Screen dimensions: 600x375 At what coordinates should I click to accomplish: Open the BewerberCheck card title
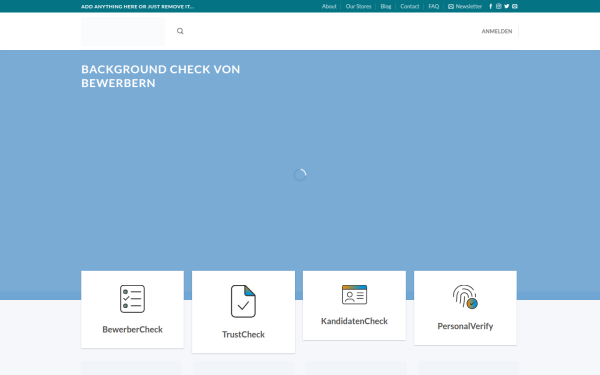click(x=132, y=329)
